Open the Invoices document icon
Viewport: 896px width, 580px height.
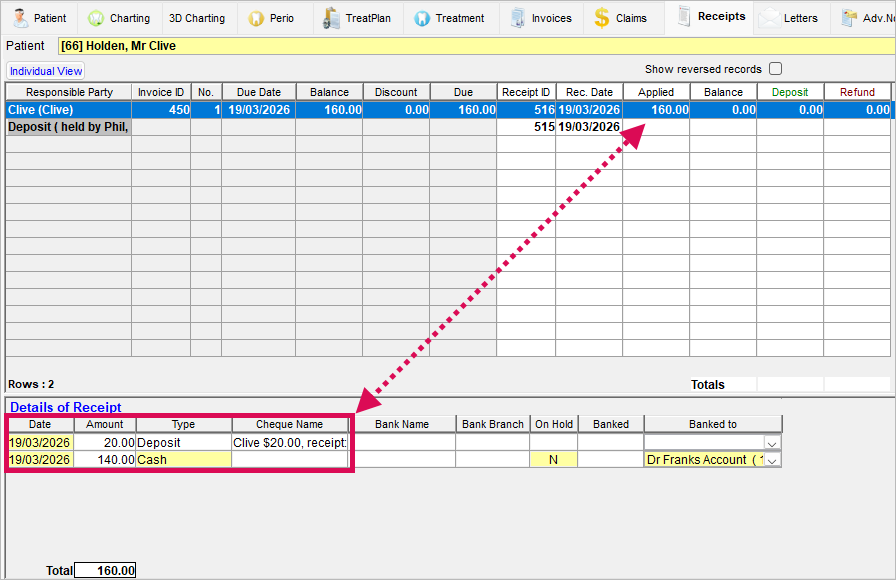(517, 18)
